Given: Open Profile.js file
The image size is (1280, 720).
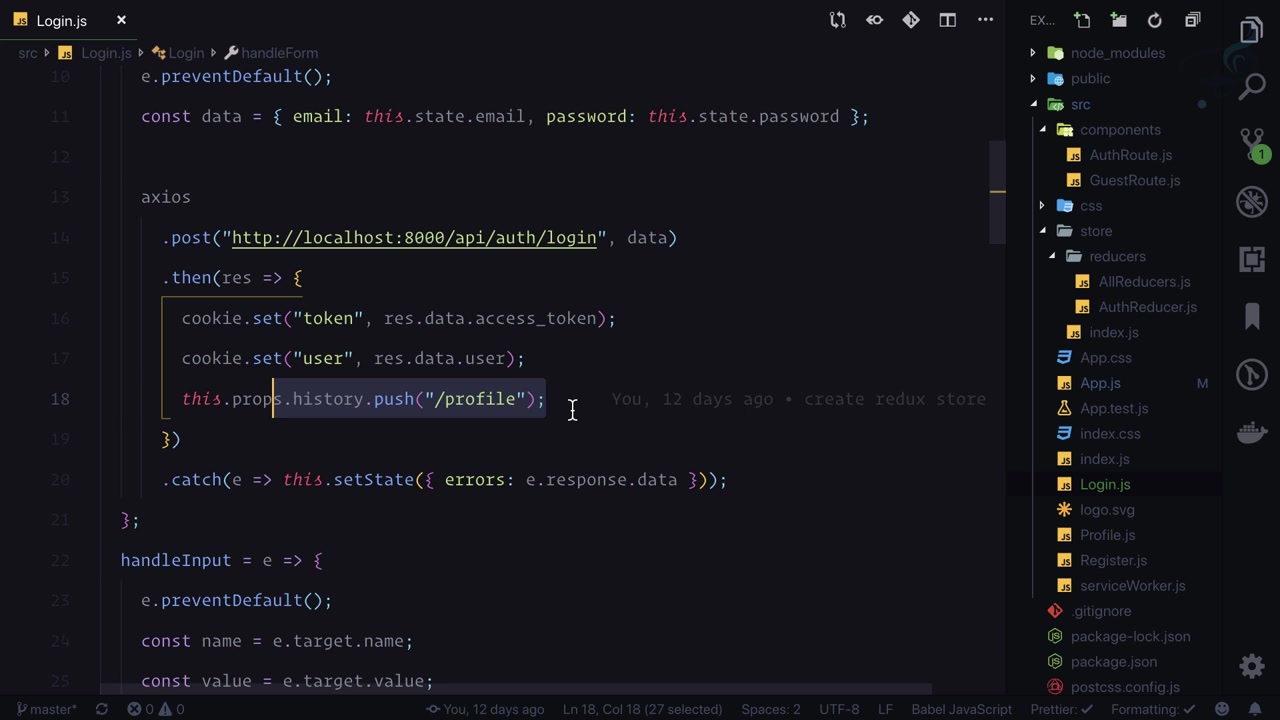Looking at the screenshot, I should 1107,535.
